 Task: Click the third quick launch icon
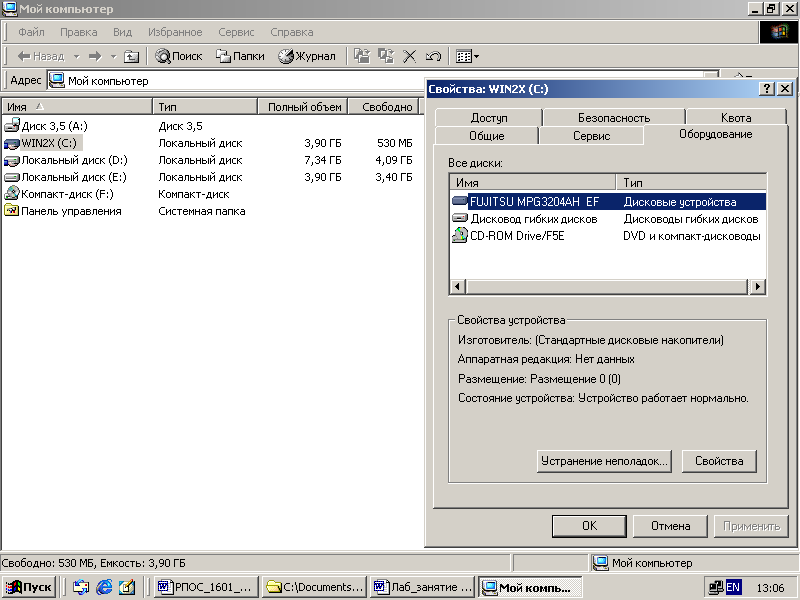[127, 587]
